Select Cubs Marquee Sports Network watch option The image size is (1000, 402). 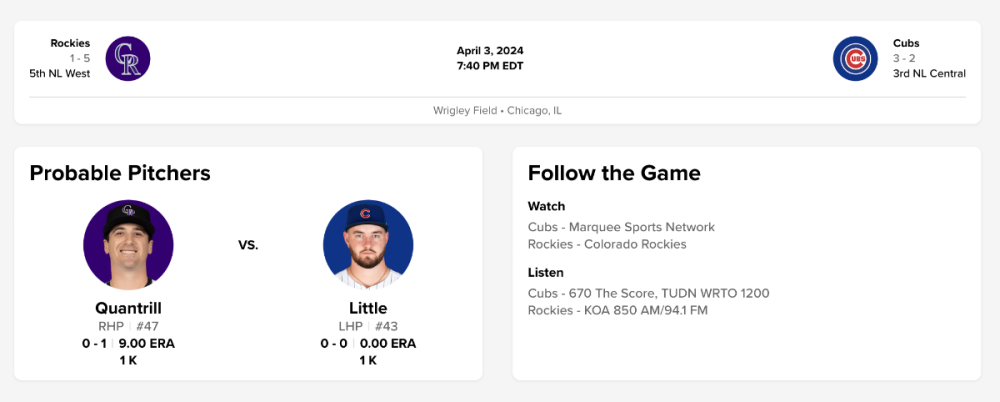[x=621, y=227]
